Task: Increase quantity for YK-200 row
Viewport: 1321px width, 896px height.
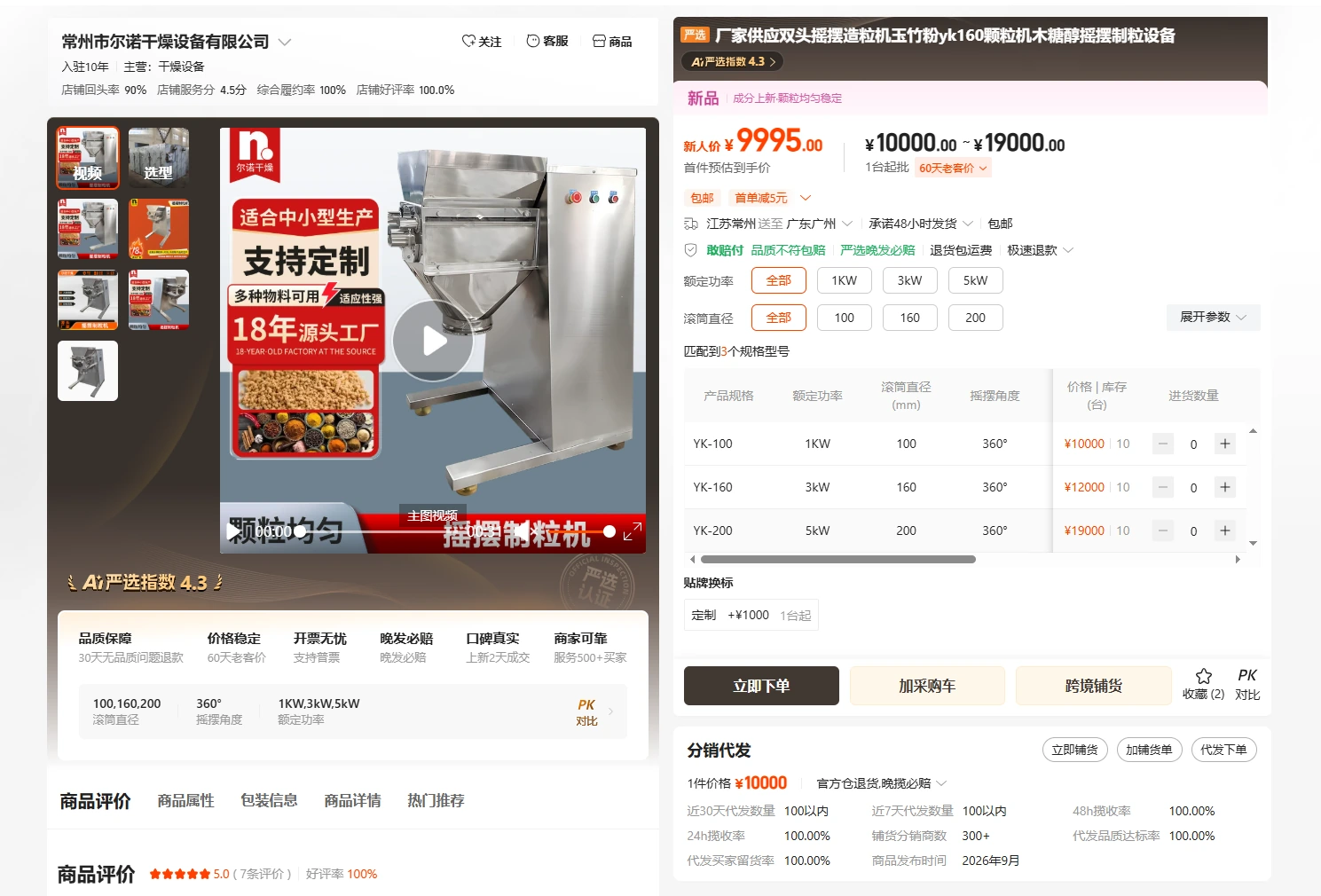Action: pos(1225,531)
